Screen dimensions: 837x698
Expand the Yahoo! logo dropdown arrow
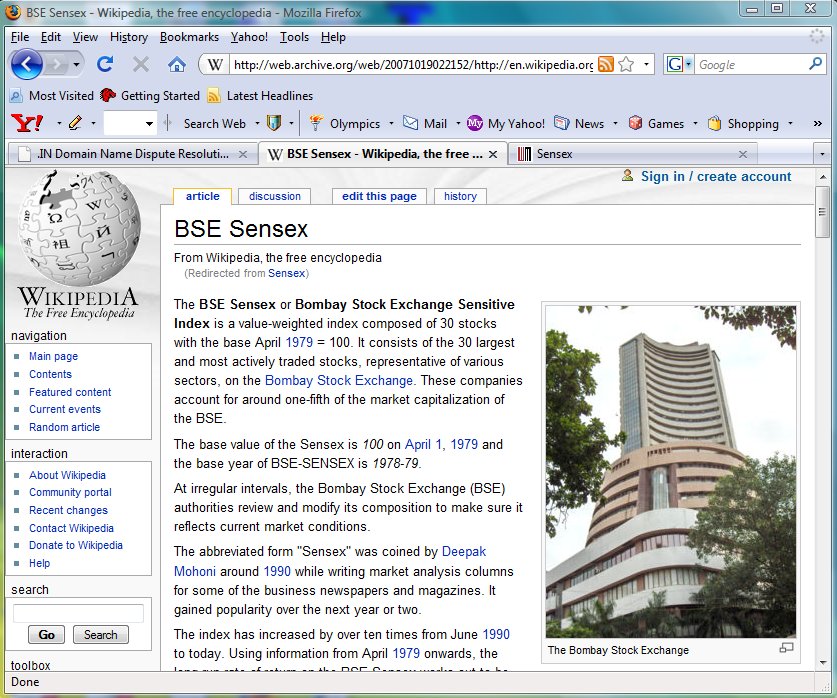pos(59,123)
